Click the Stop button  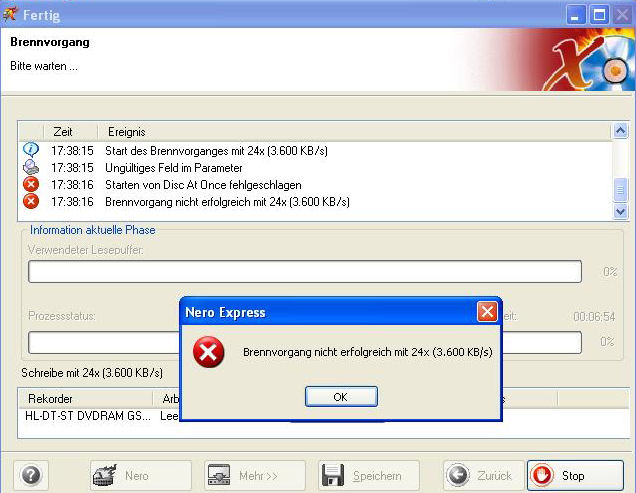575,475
